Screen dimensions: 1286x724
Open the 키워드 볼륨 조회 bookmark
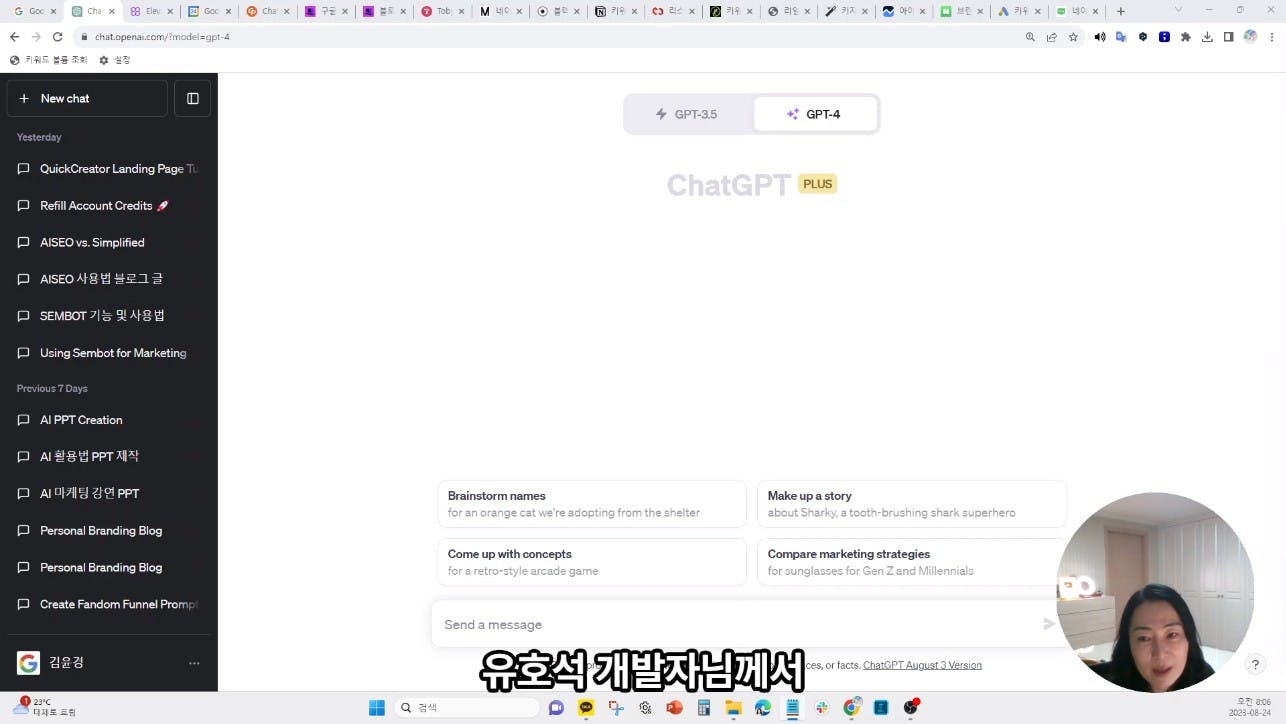tap(48, 60)
